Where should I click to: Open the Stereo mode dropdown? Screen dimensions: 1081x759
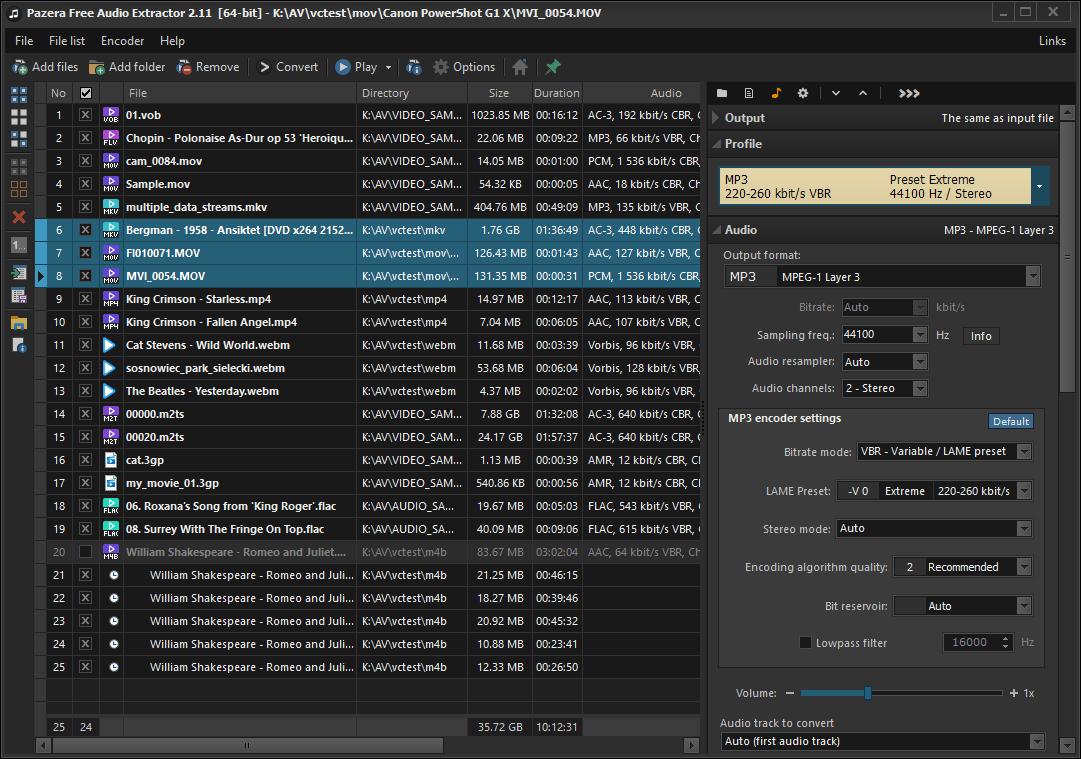click(x=1023, y=528)
